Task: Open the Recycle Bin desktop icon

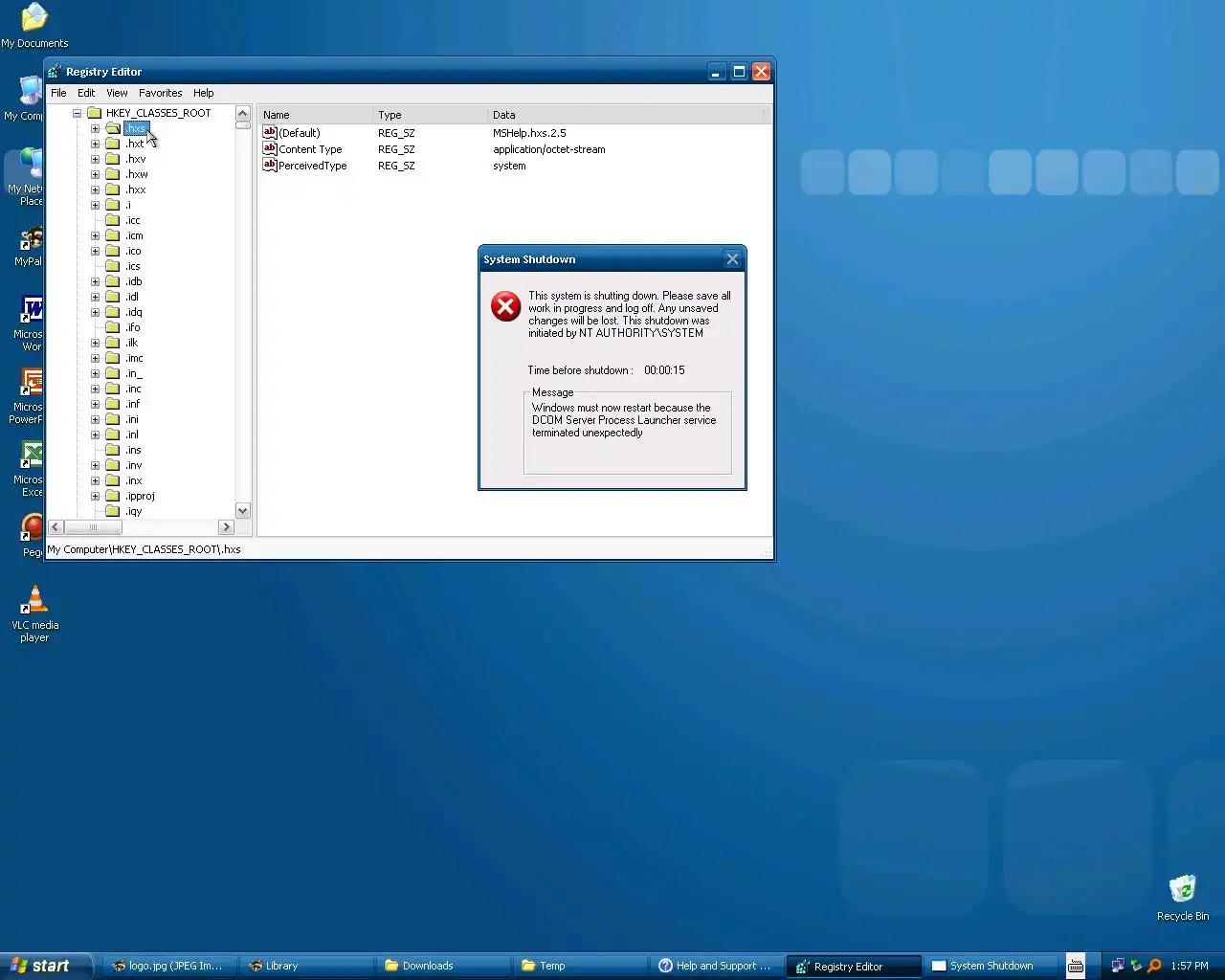Action: click(1182, 897)
